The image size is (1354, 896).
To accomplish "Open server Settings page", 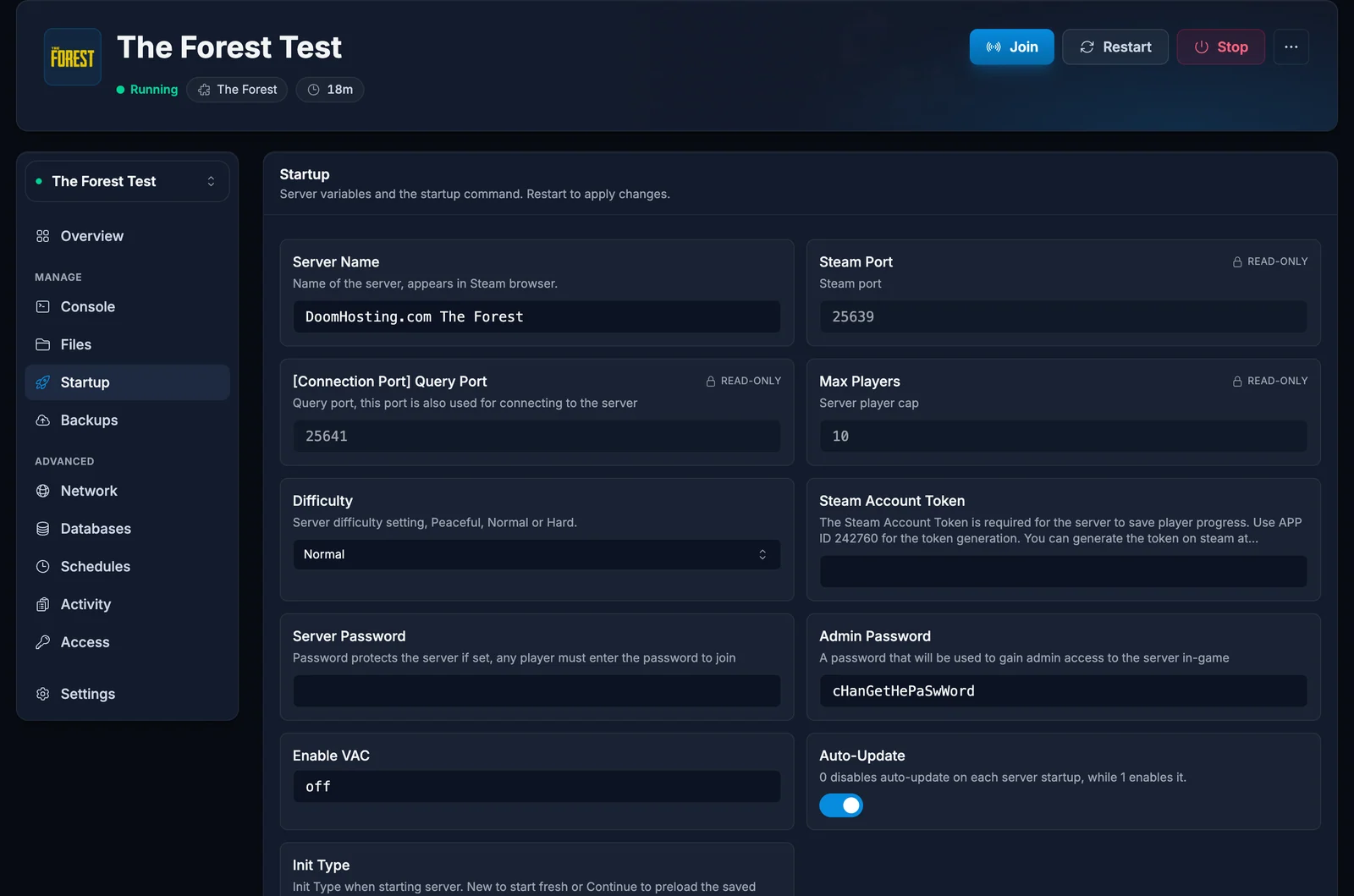I will (127, 694).
